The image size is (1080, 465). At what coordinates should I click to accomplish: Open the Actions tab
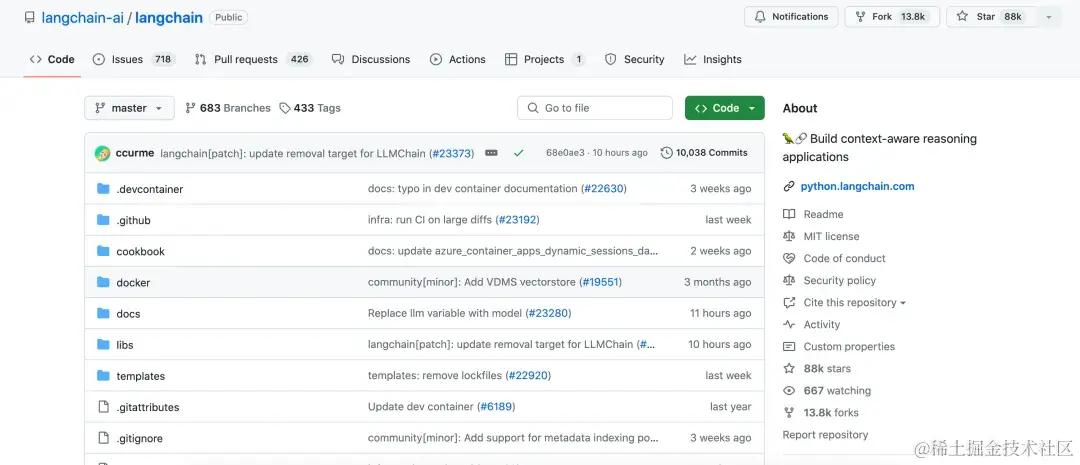pos(458,59)
